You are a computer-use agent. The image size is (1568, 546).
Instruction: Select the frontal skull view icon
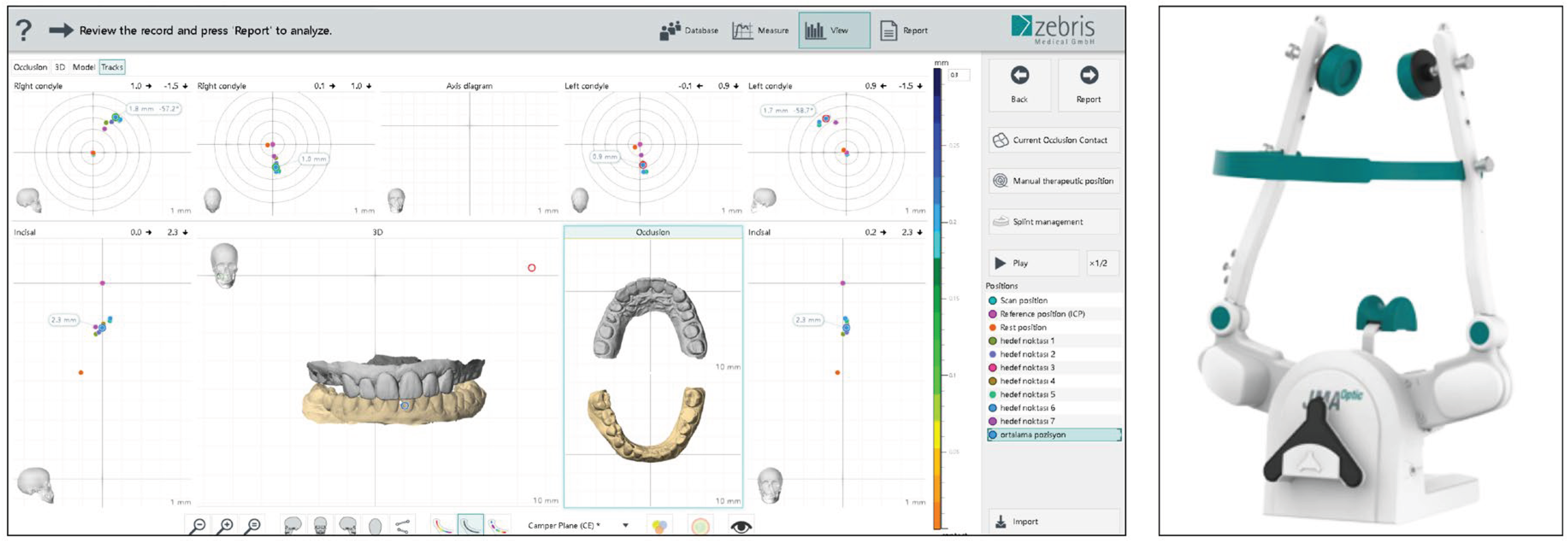click(x=320, y=525)
